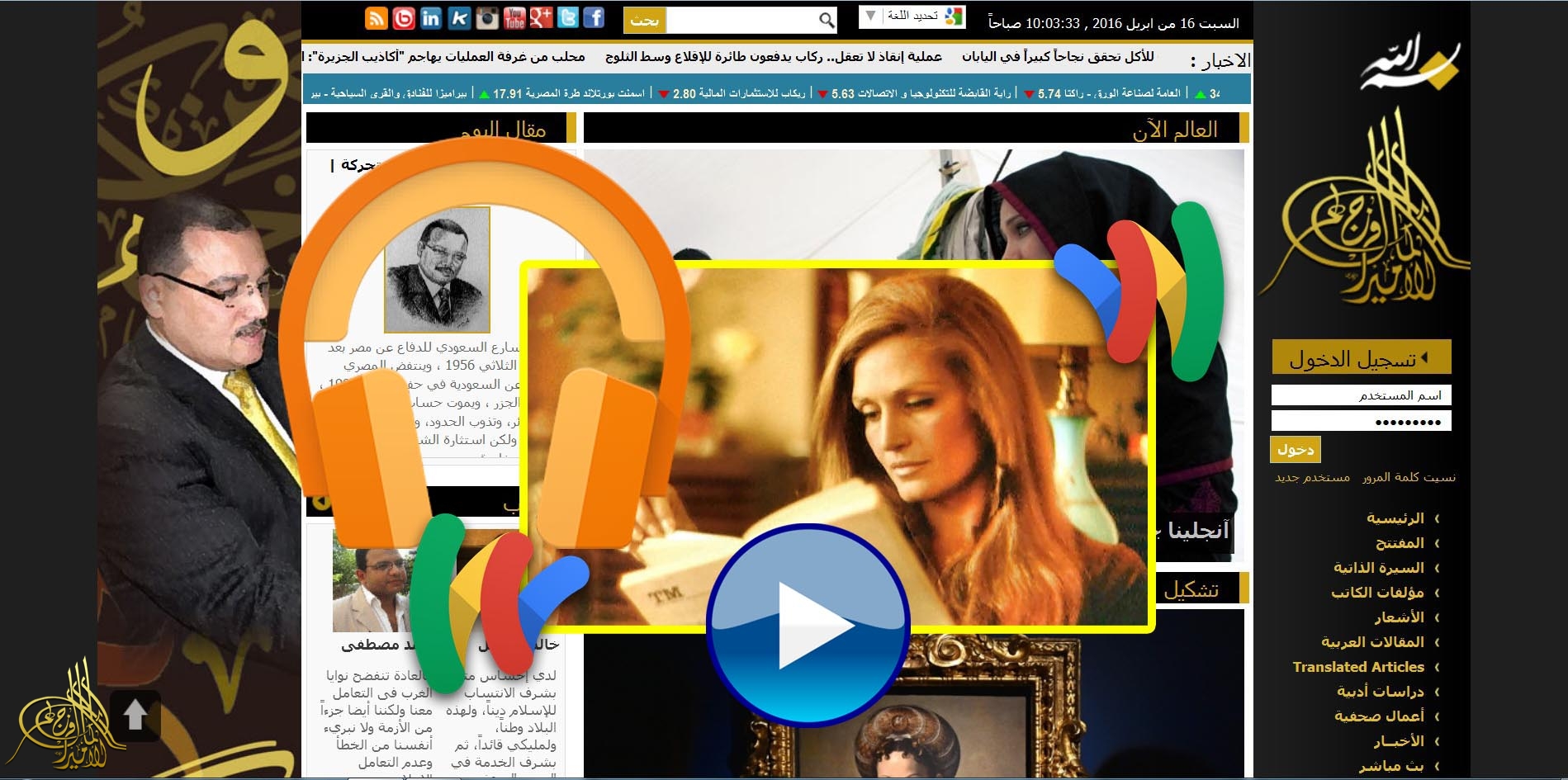This screenshot has width=1568, height=780.
Task: Click the big blue play button
Action: [x=807, y=625]
